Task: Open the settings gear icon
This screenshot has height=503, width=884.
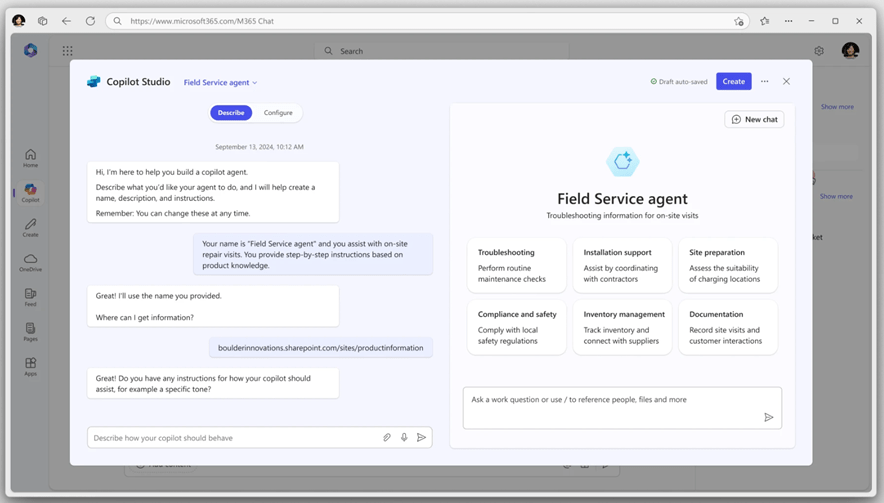Action: coord(819,51)
